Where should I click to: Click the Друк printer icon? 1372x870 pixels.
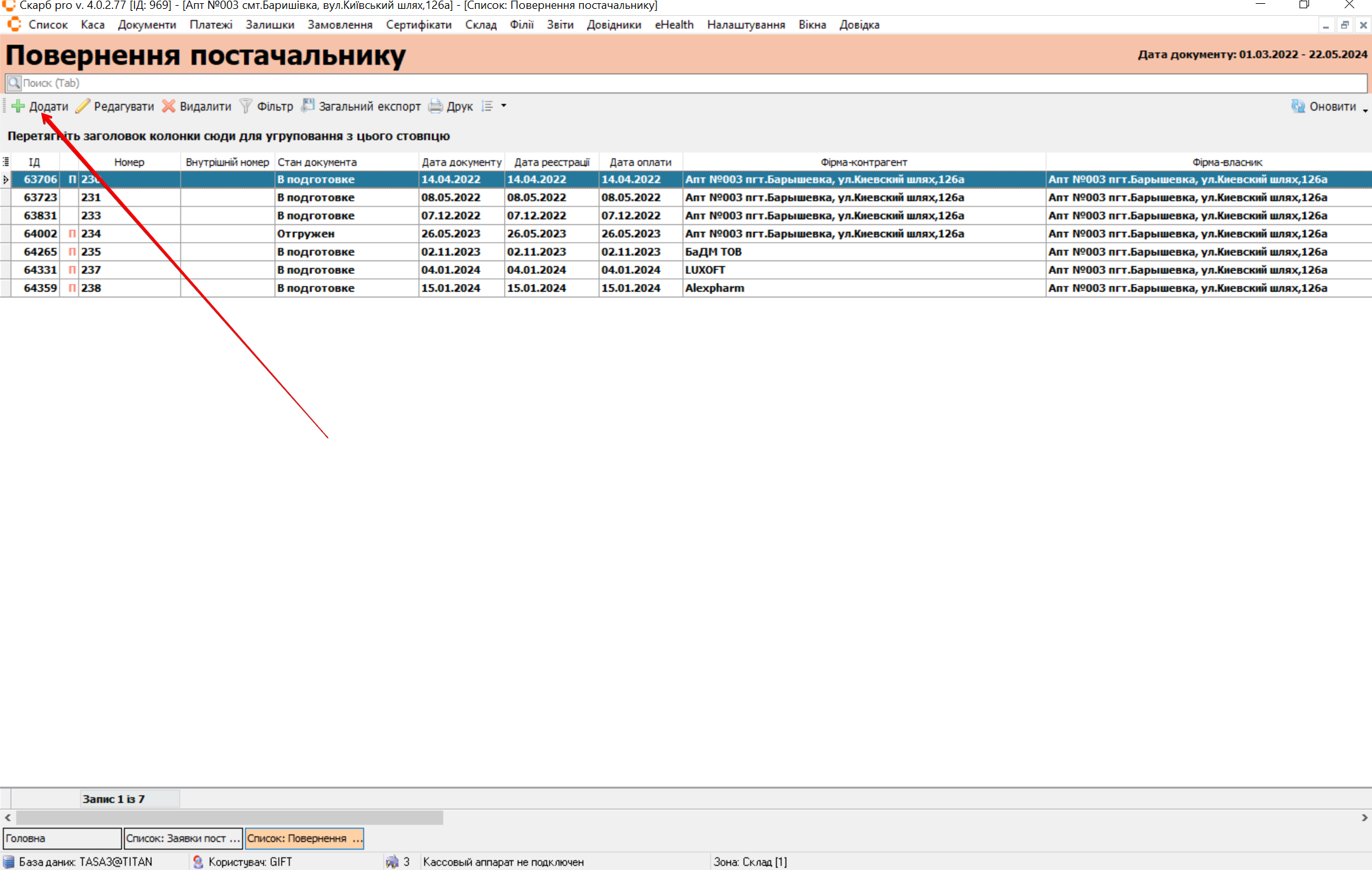point(435,106)
